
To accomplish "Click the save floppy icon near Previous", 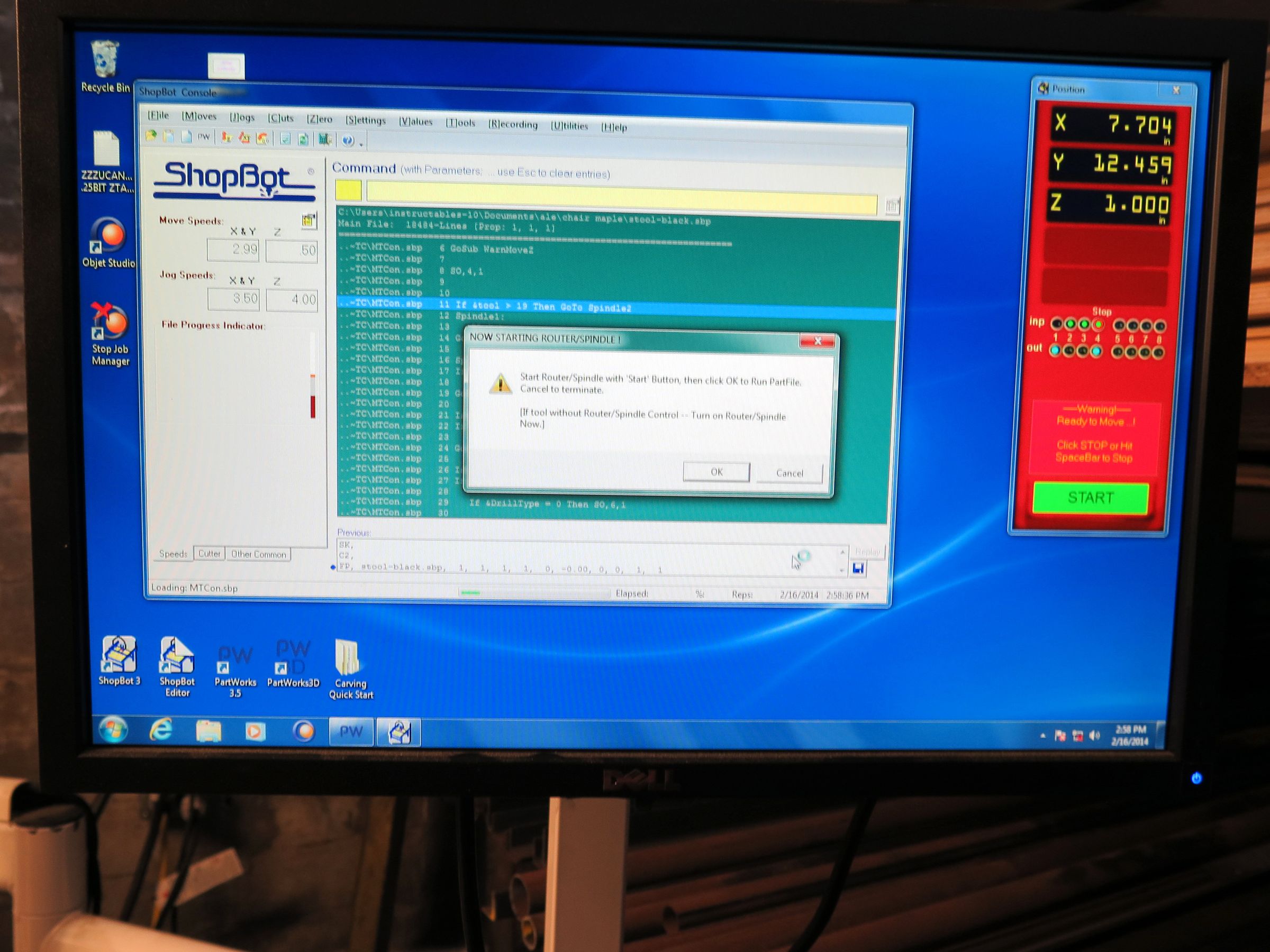I will coord(858,569).
